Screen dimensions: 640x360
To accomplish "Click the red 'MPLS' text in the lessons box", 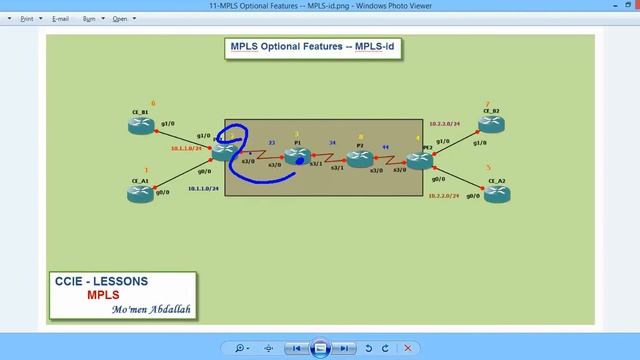I will click(x=103, y=295).
